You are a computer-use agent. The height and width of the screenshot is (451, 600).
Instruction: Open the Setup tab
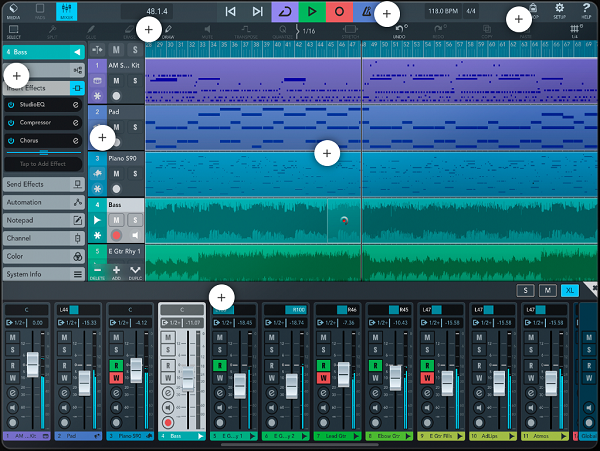[559, 11]
